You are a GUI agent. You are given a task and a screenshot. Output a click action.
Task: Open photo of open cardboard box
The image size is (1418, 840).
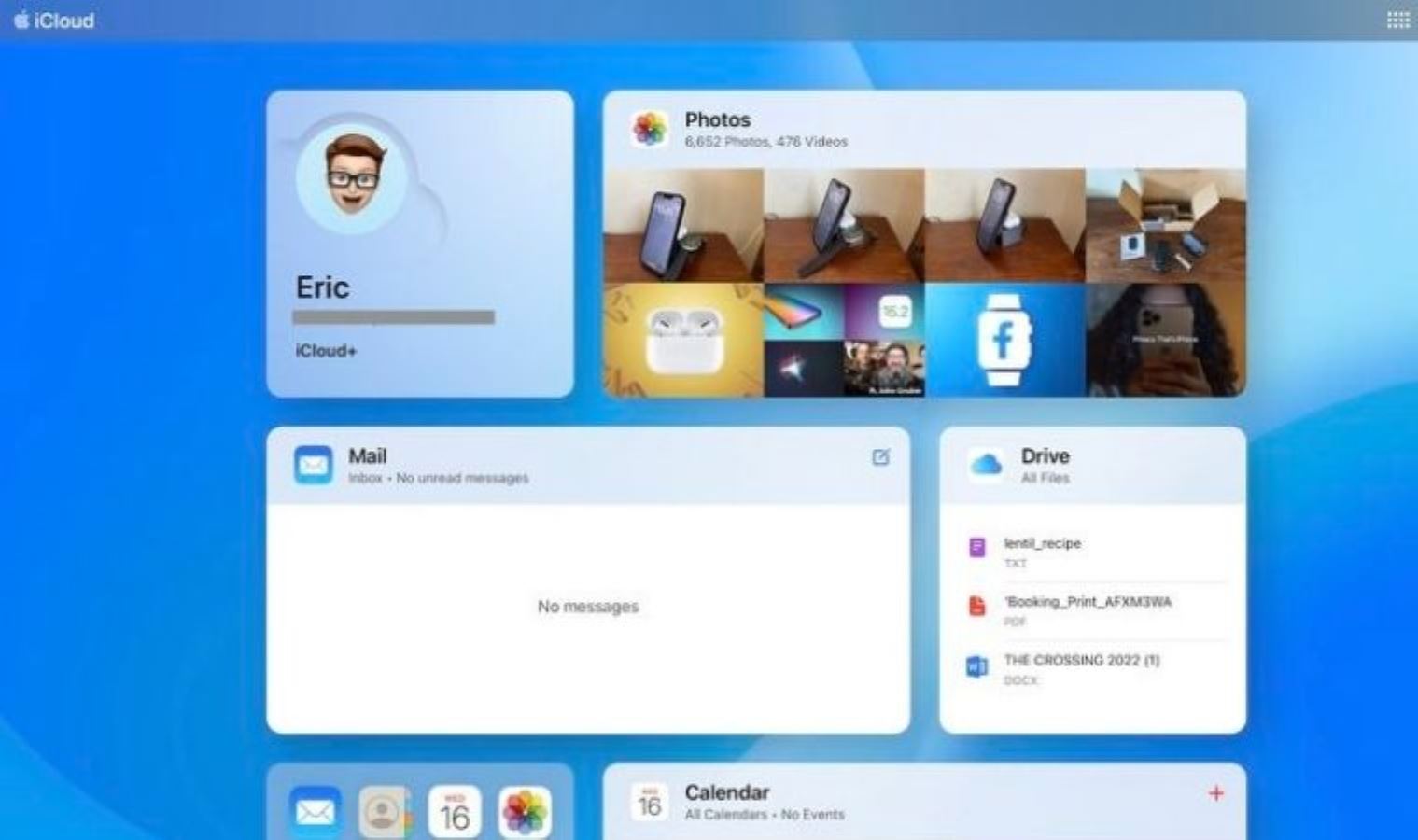(1165, 225)
